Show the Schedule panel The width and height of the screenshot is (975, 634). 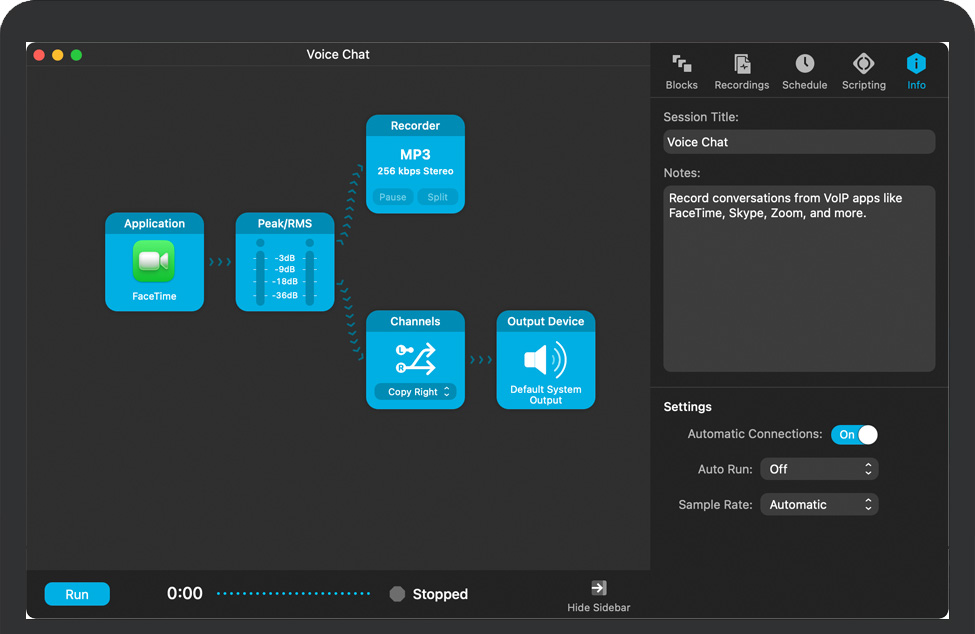point(804,72)
